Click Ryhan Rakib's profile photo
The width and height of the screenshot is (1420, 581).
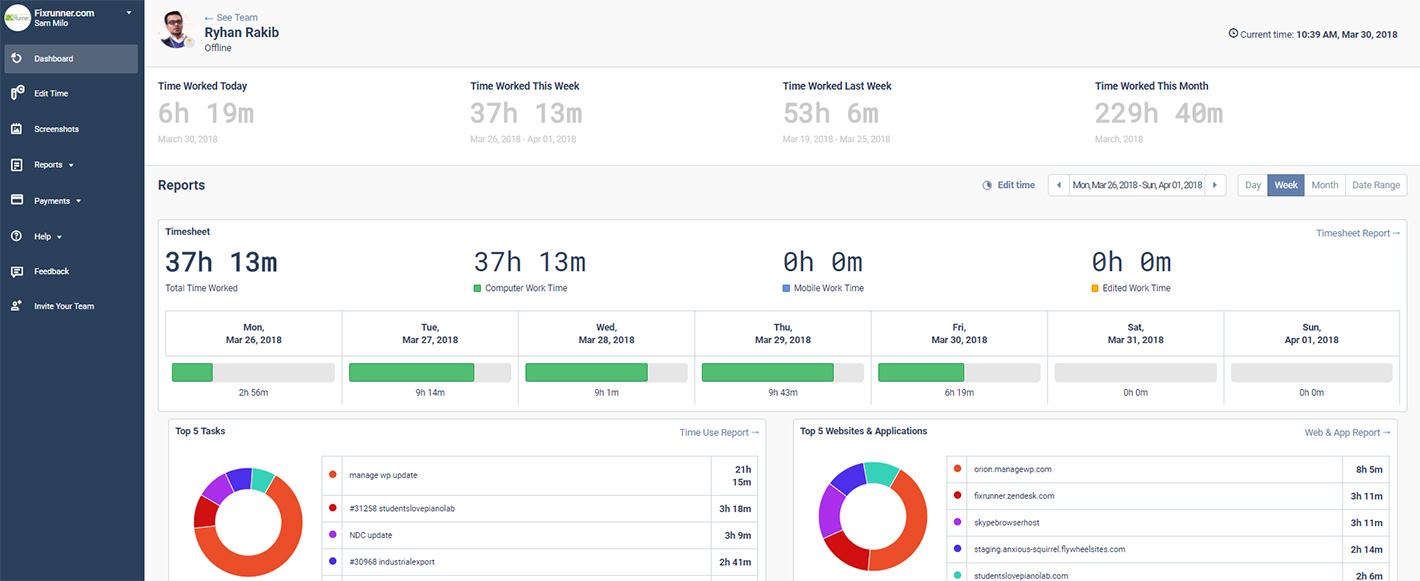tap(176, 30)
